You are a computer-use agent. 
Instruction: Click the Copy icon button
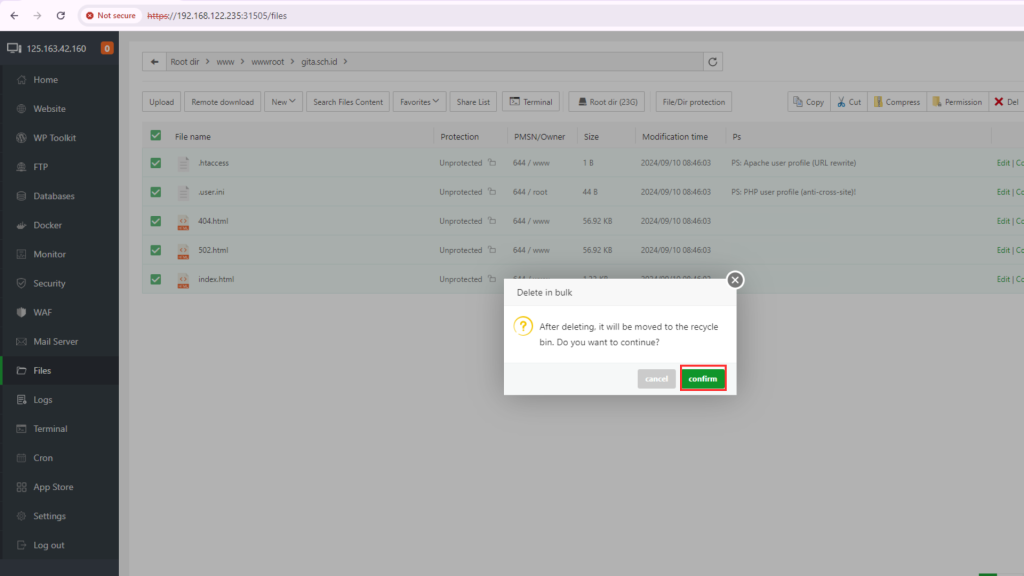point(808,102)
